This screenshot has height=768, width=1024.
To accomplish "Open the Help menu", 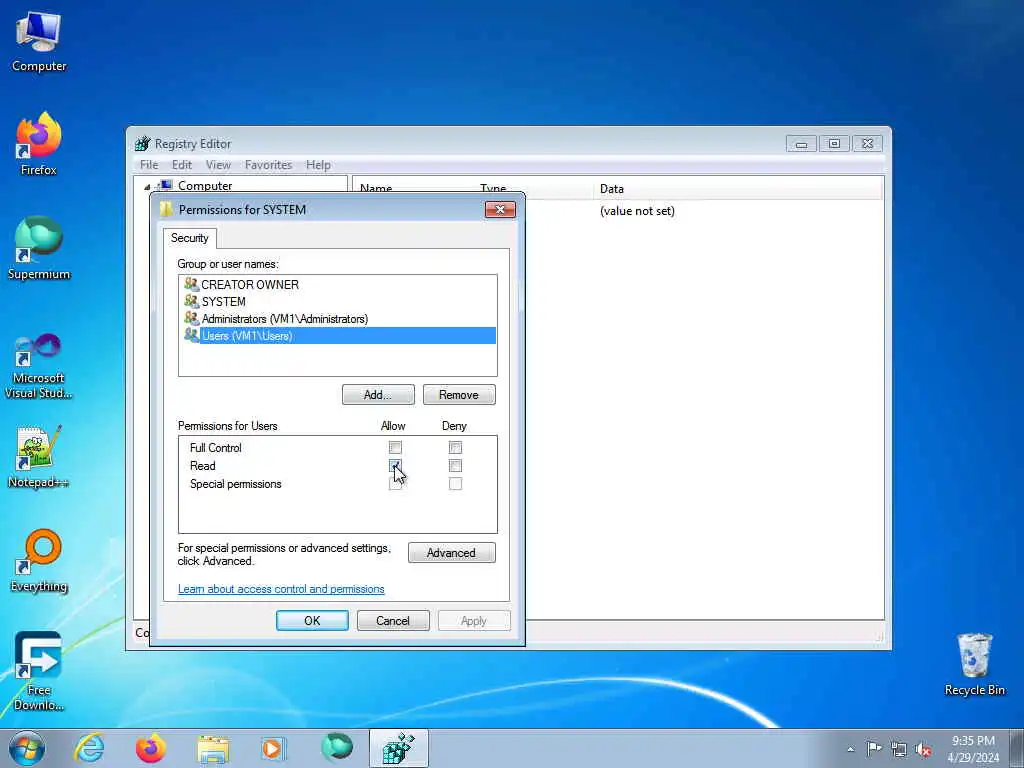I will 318,165.
